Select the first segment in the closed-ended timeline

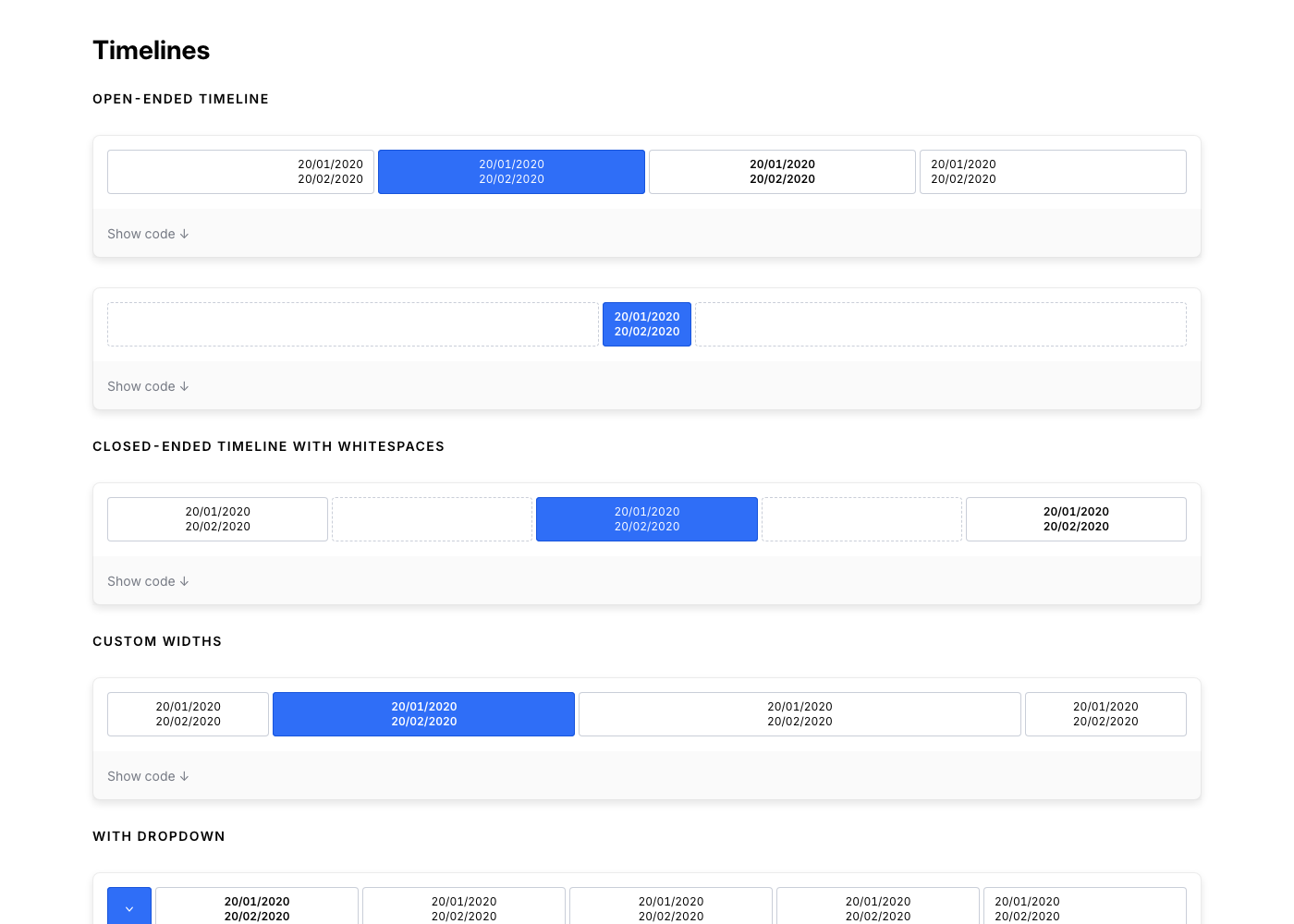click(x=217, y=519)
